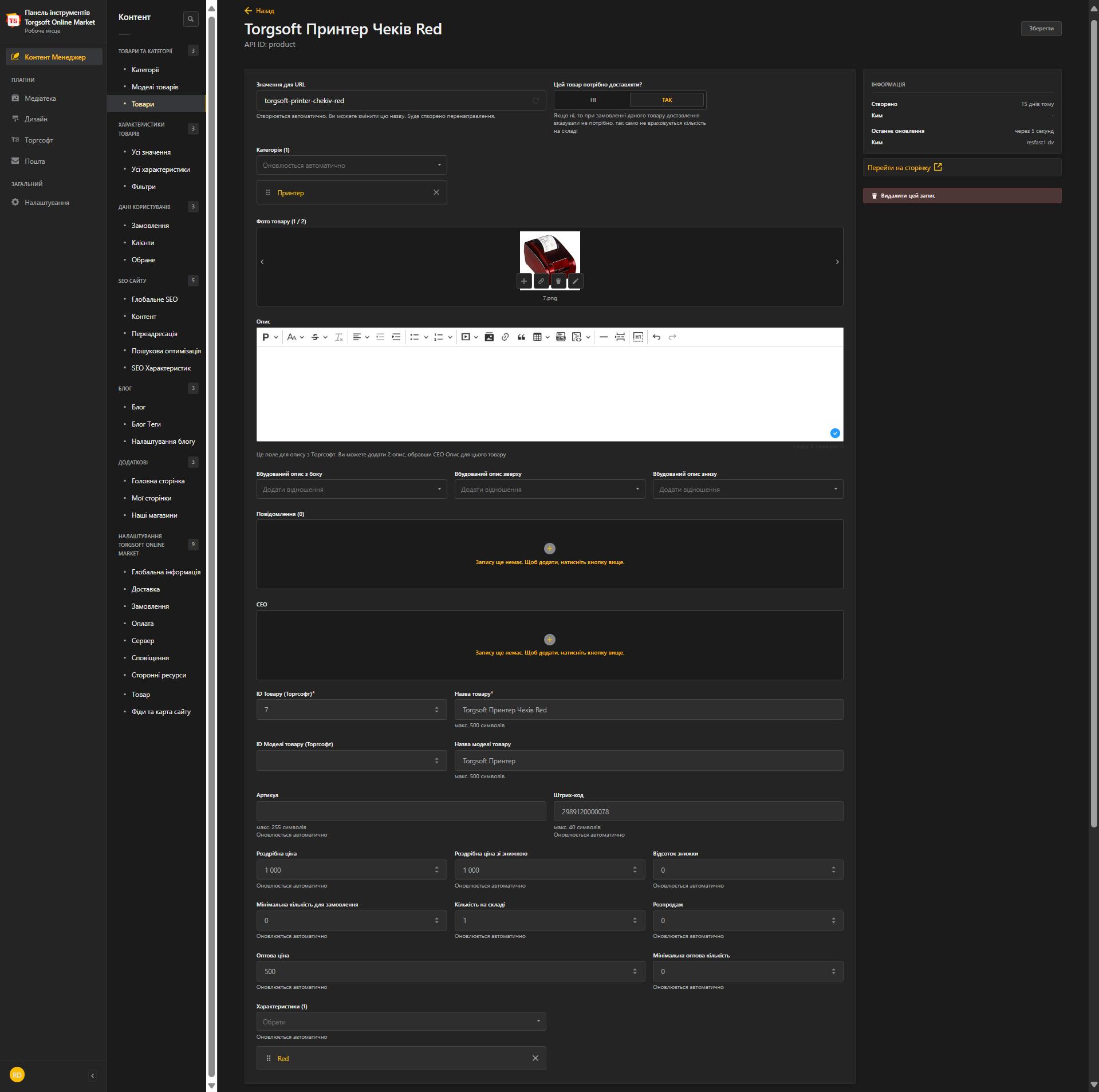Insert page break in editor
This screenshot has width=1099, height=1092.
620,337
